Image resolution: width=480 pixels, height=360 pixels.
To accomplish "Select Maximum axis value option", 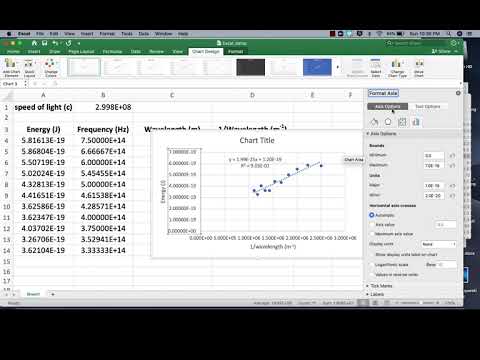I will point(372,234).
